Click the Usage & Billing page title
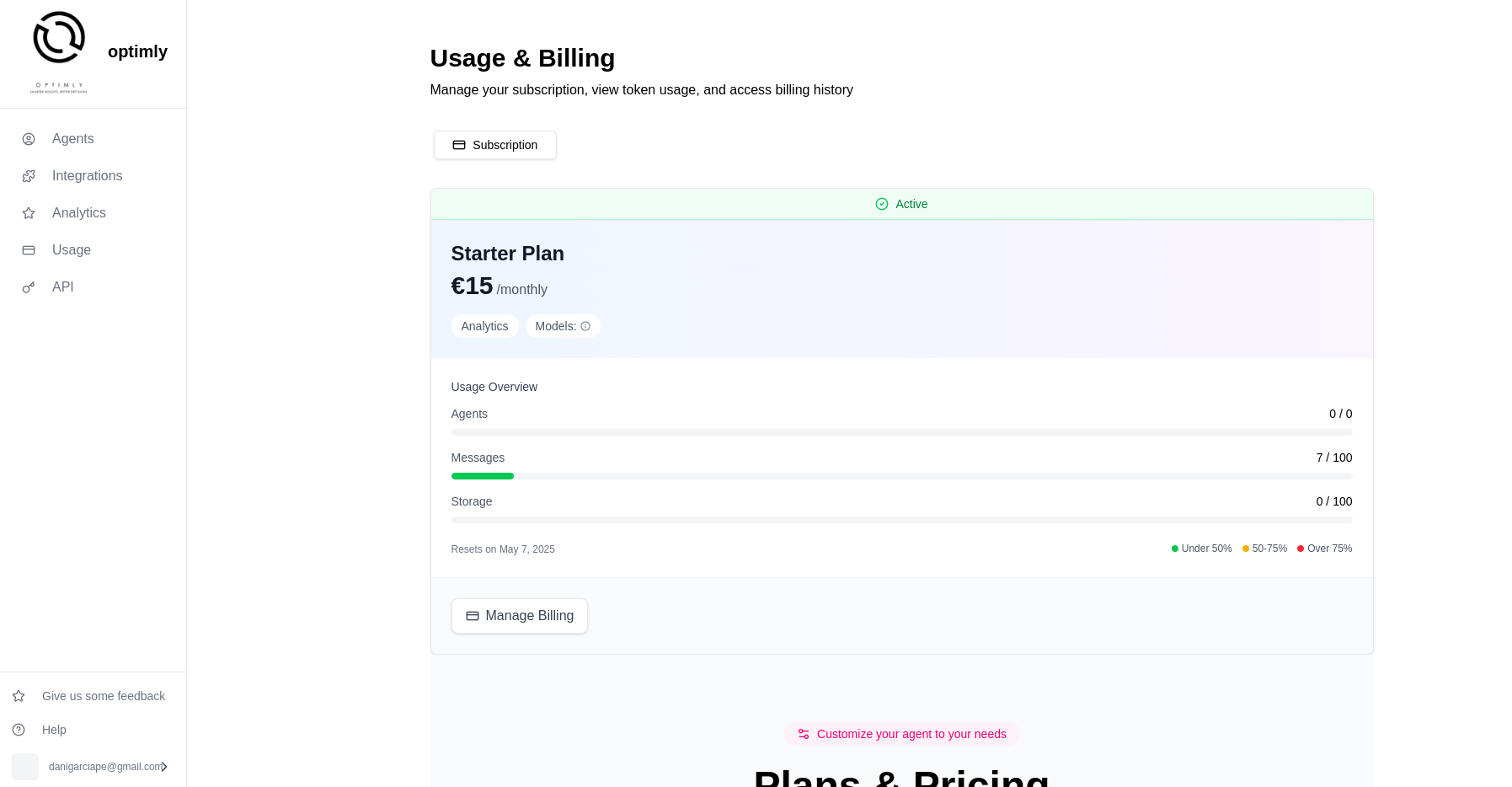Screen dimensions: 1512x787 click(522, 58)
